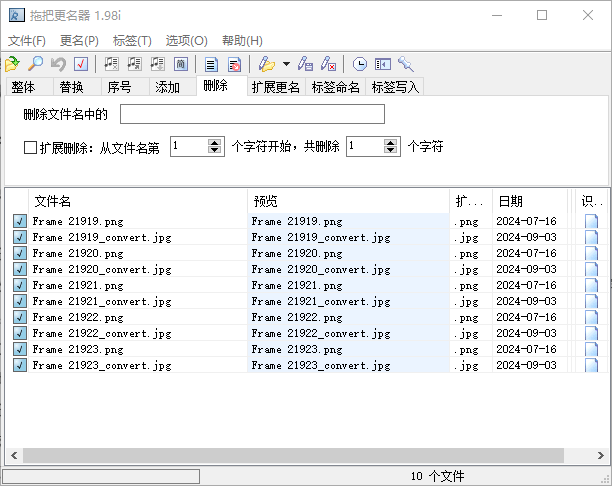Decrease the delete character count spinner

pos(390,151)
